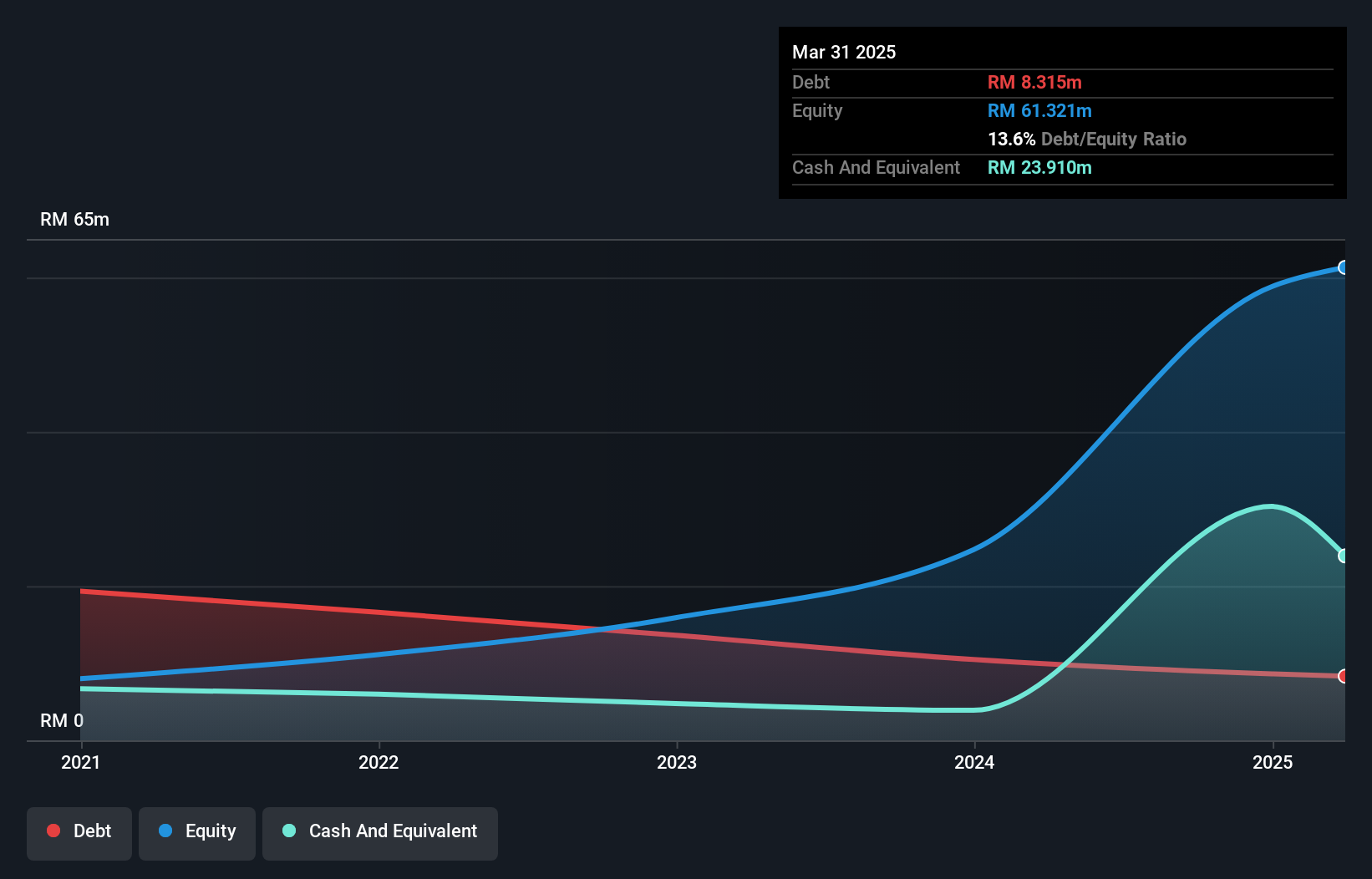Click the RM 61.321m equity value
This screenshot has height=879, width=1372.
click(x=1039, y=110)
